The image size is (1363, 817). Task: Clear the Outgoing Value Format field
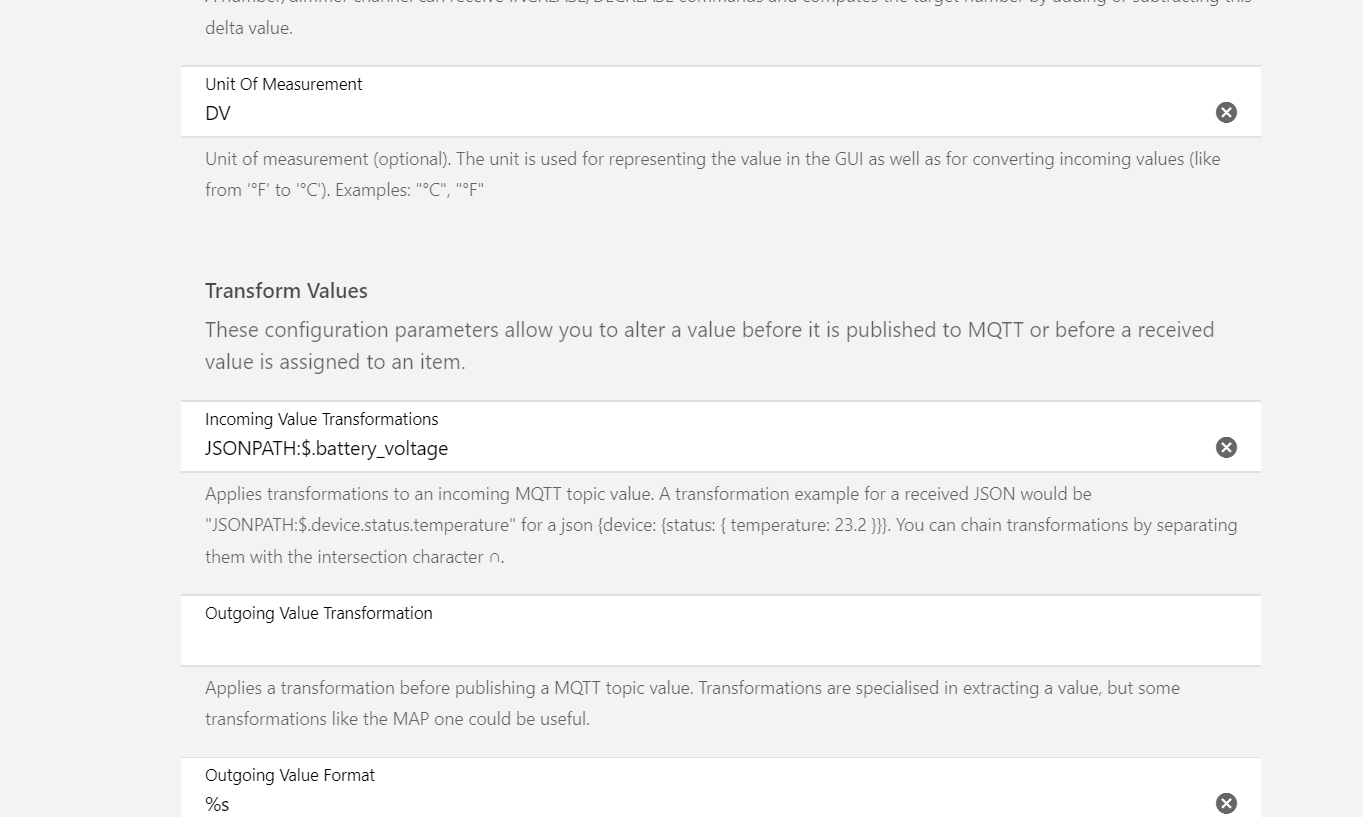[1226, 803]
